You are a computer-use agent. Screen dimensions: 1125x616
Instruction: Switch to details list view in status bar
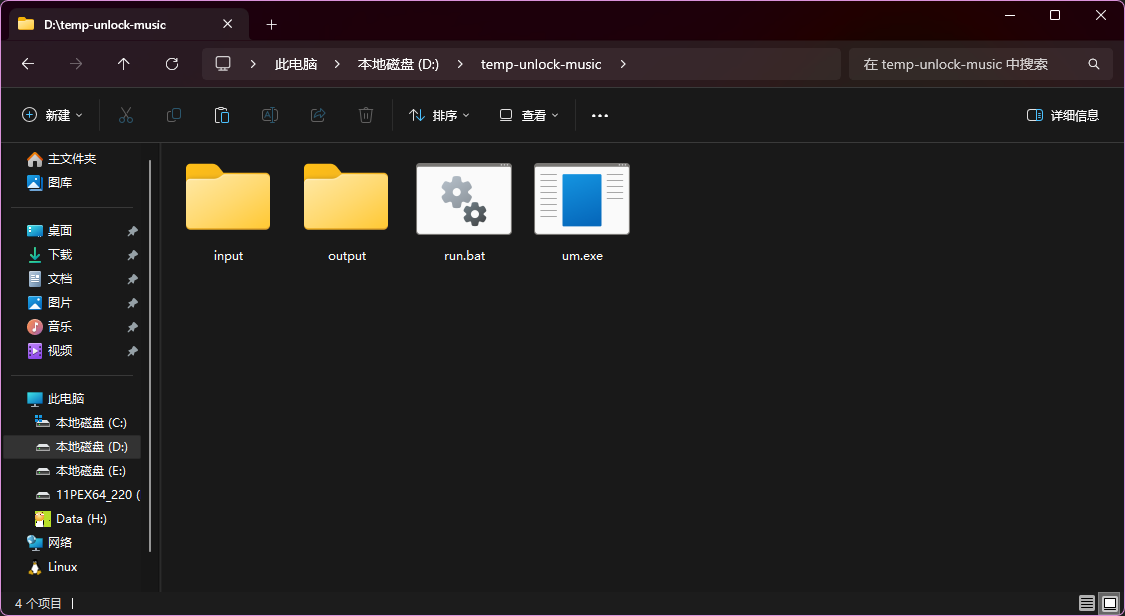(1087, 603)
